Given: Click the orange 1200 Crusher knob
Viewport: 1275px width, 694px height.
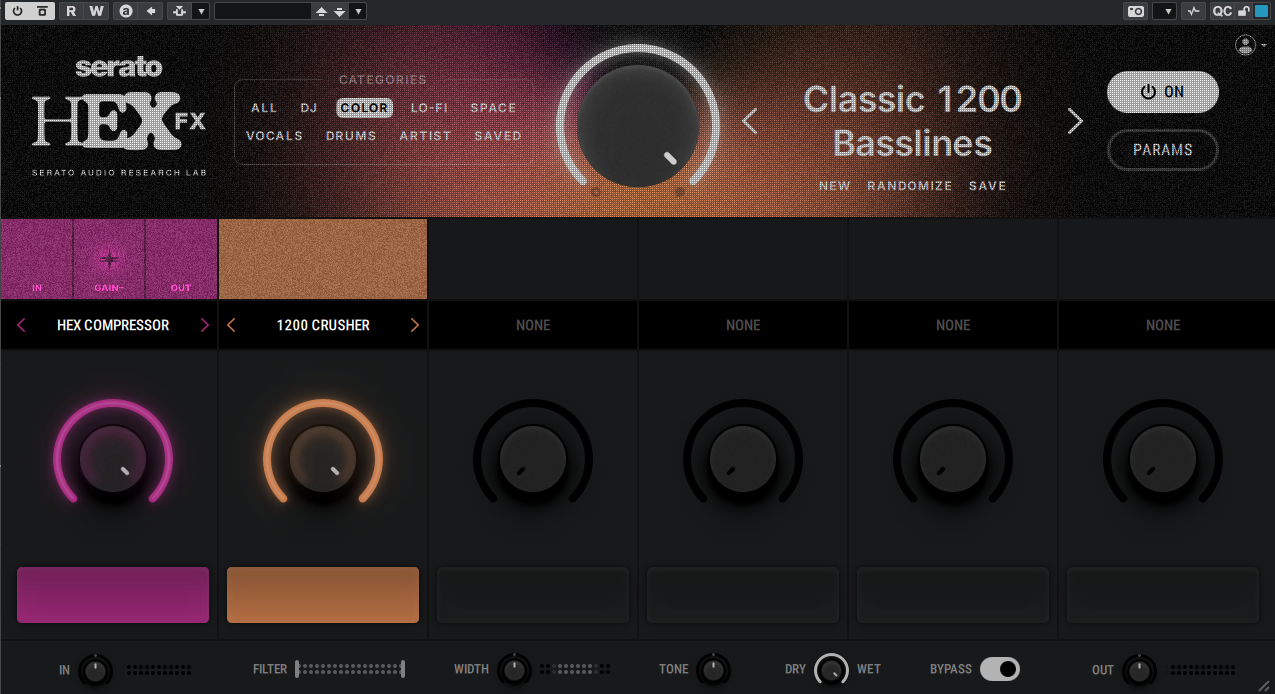Looking at the screenshot, I should 323,458.
